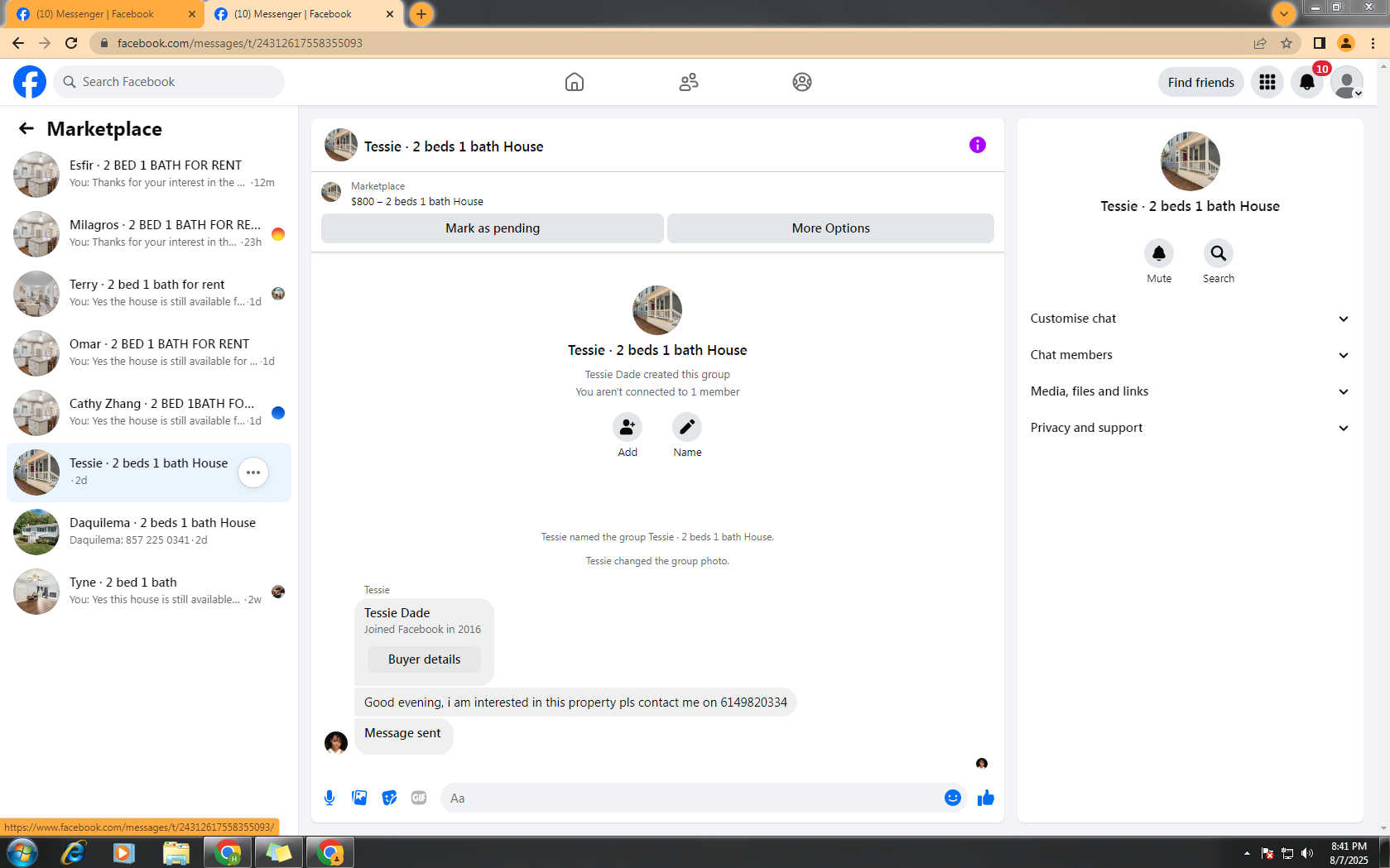Viewport: 1390px width, 868px height.
Task: Open Esfir 2 BED 1 BATH conversation
Action: pyautogui.click(x=149, y=175)
